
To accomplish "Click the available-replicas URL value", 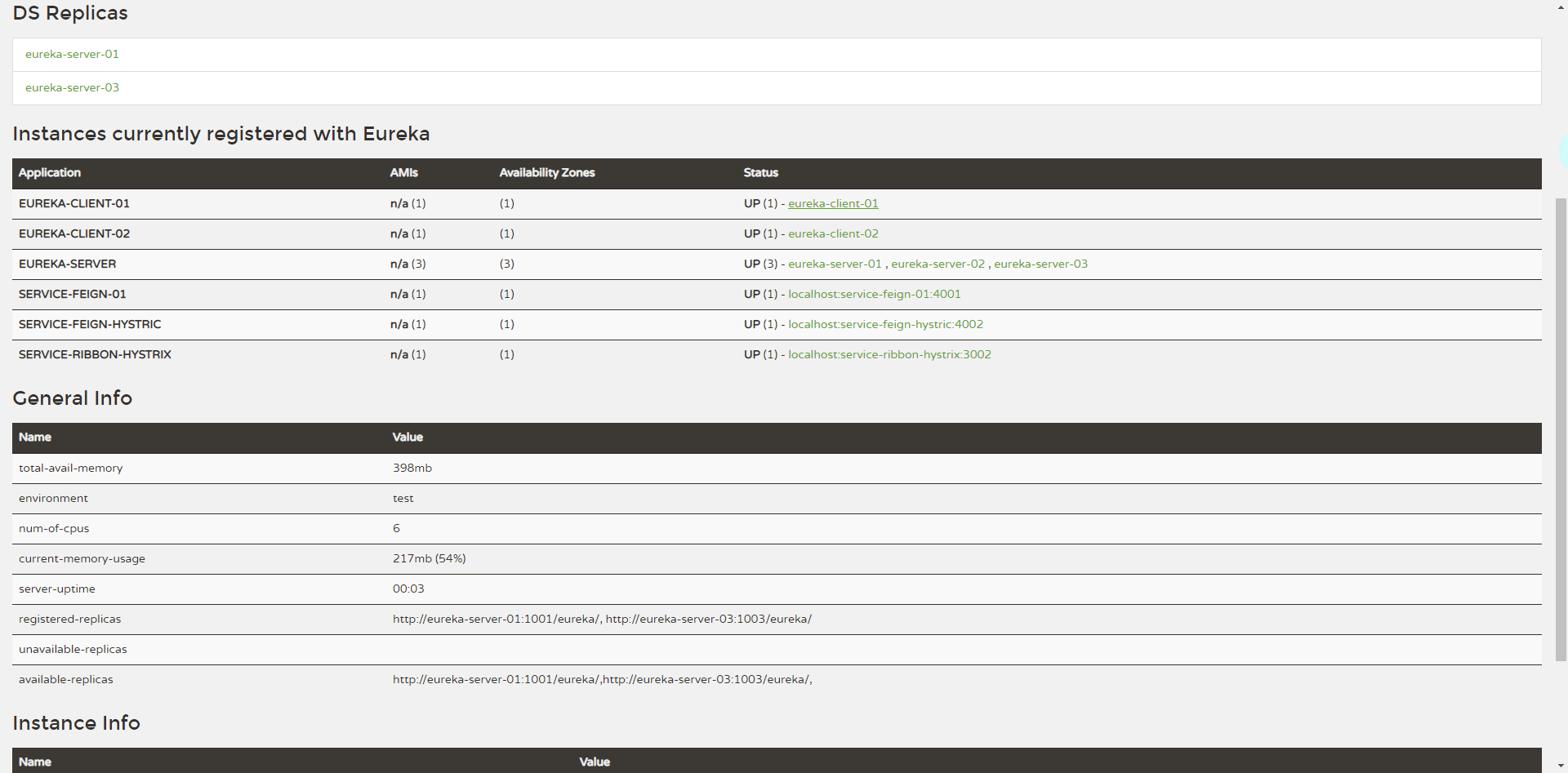I will coord(603,679).
